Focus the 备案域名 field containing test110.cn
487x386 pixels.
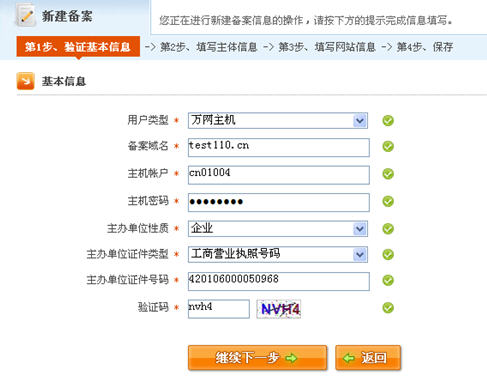(x=279, y=147)
